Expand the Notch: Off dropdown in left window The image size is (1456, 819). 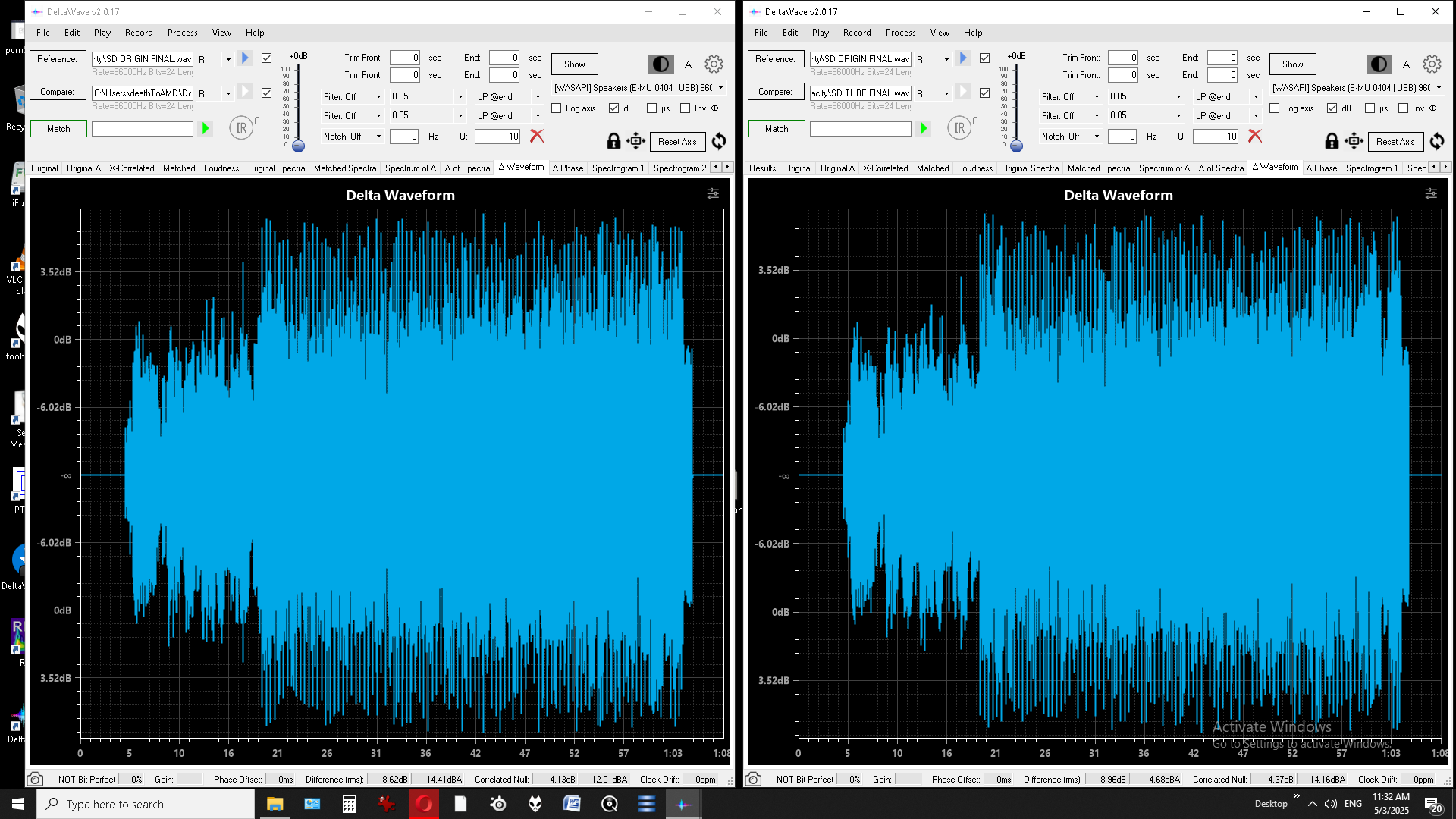pyautogui.click(x=353, y=136)
